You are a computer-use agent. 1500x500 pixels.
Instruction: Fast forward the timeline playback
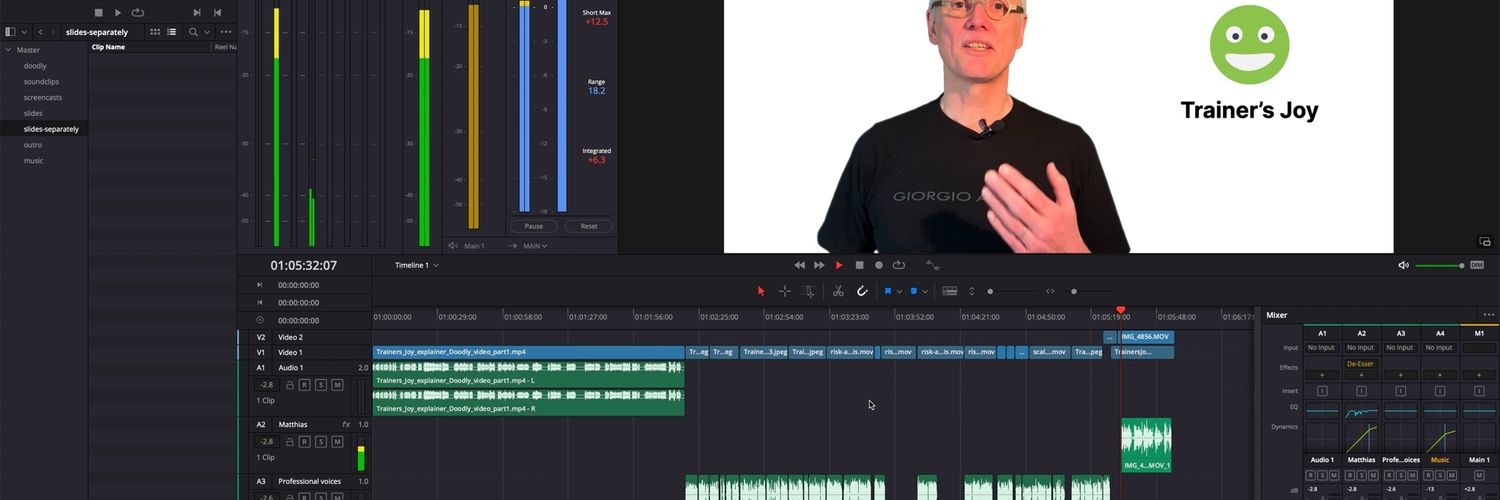pyautogui.click(x=819, y=265)
